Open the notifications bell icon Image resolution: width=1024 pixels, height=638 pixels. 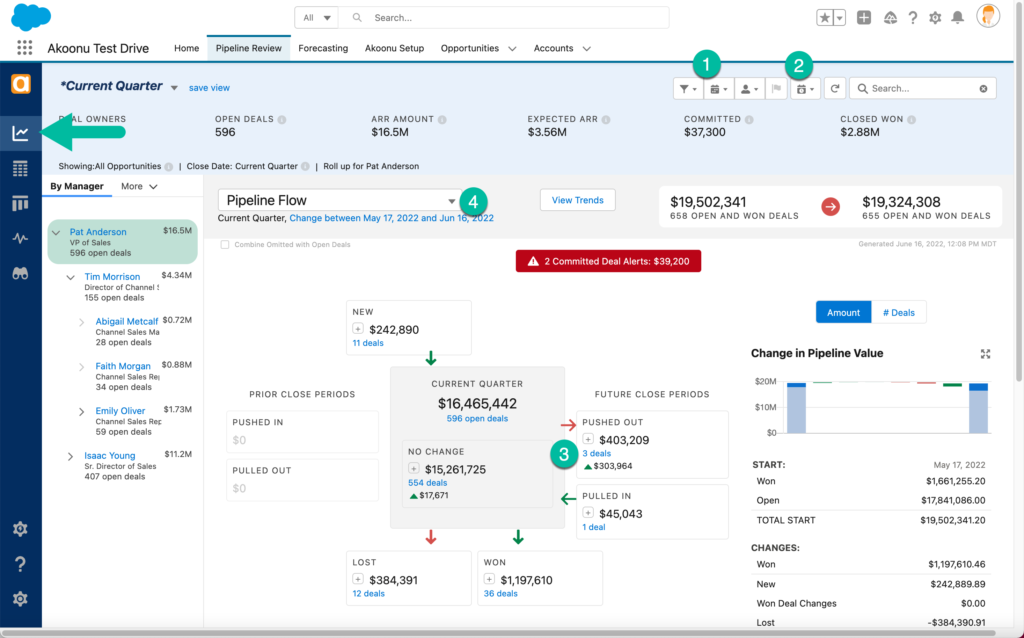click(958, 18)
